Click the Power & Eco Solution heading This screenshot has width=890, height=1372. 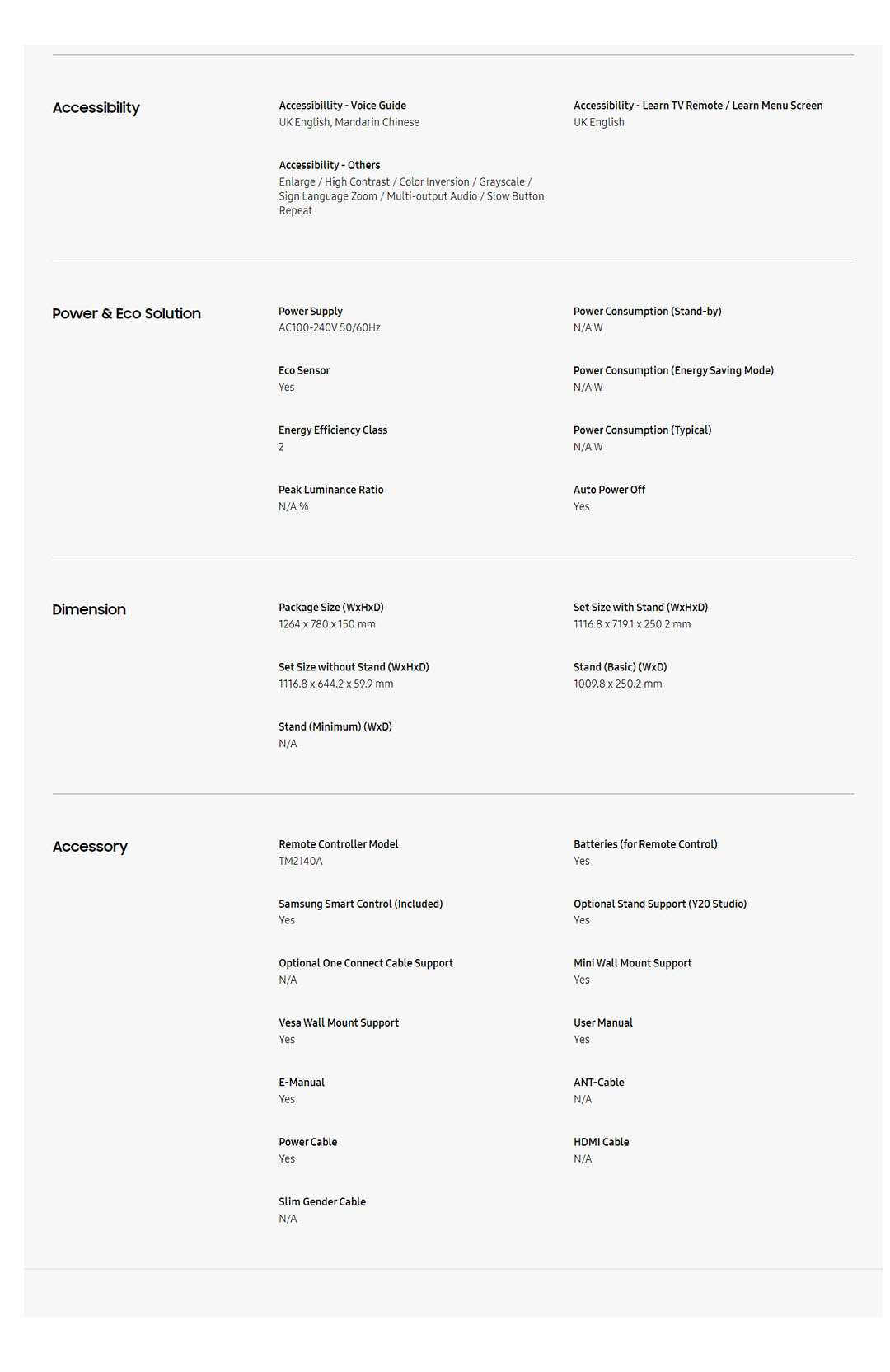tap(126, 314)
